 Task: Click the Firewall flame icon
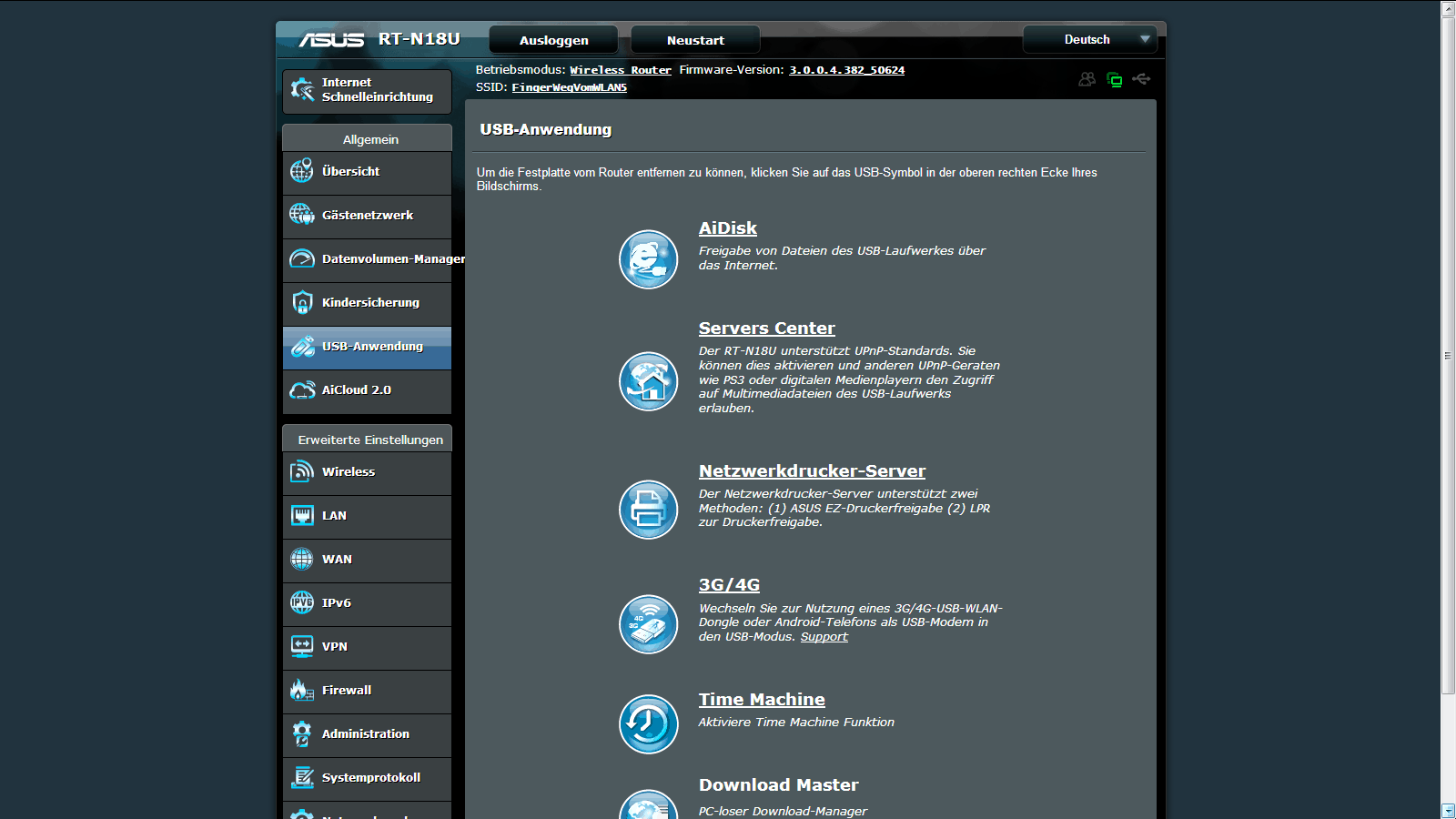pos(302,690)
